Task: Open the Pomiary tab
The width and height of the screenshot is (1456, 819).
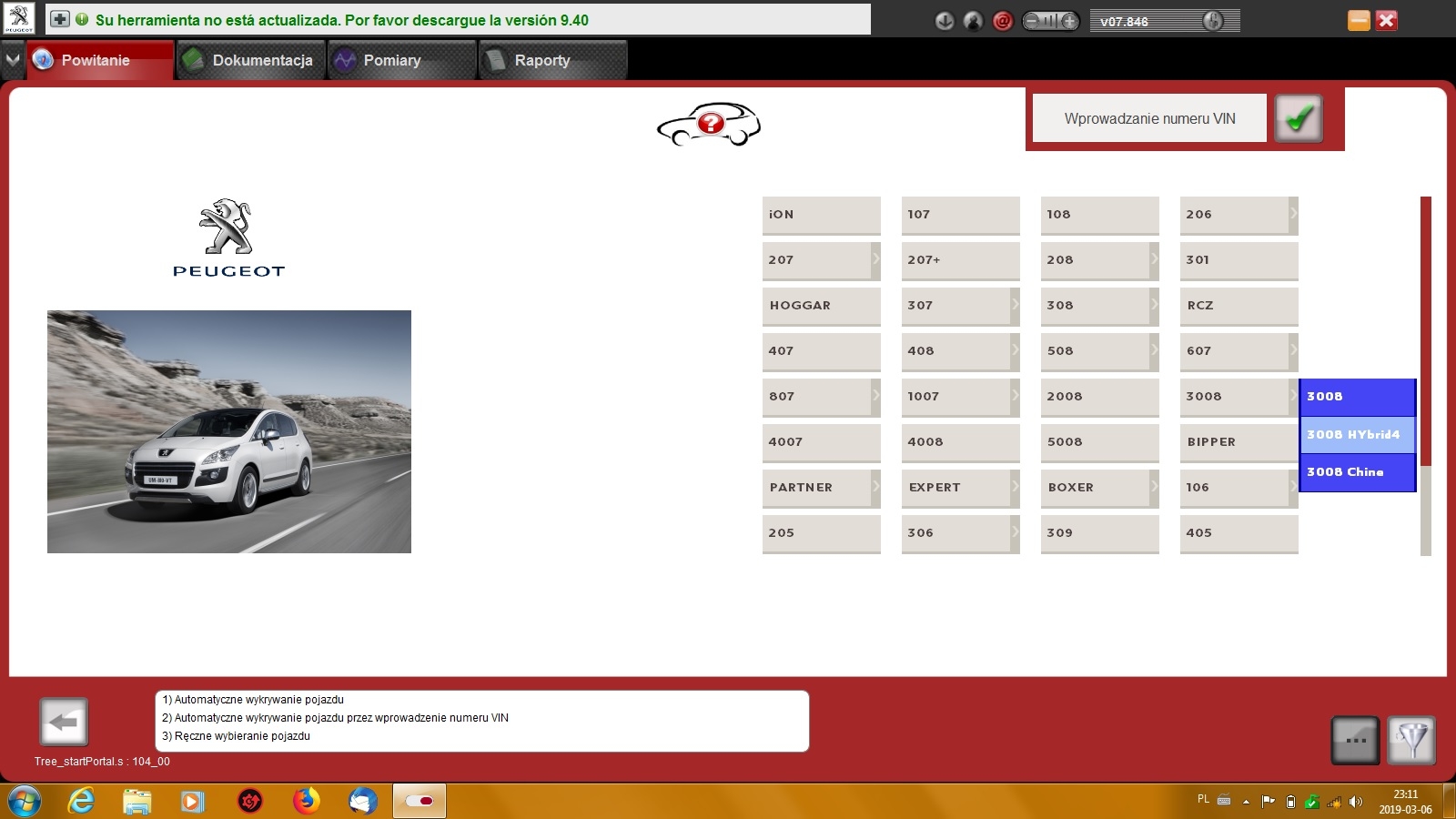Action: click(x=402, y=60)
